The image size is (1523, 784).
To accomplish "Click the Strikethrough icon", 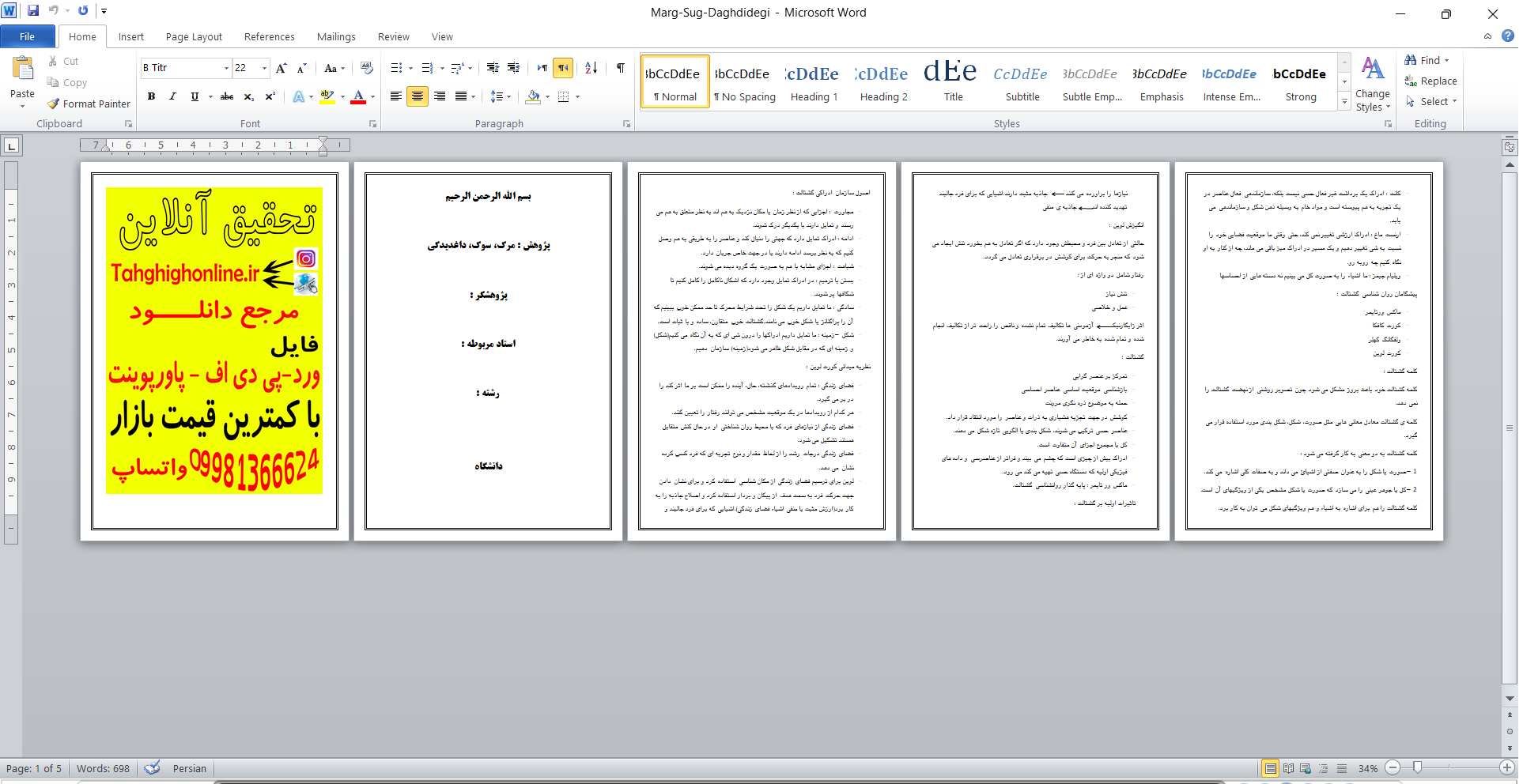I will point(227,96).
